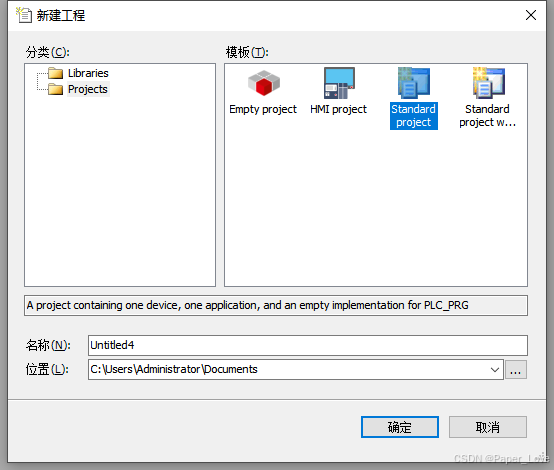Close the 新建工程 dialog window

(x=531, y=15)
